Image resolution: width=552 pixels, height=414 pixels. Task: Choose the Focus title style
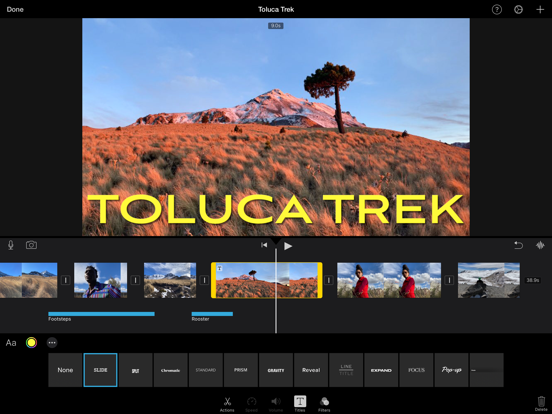[416, 370]
